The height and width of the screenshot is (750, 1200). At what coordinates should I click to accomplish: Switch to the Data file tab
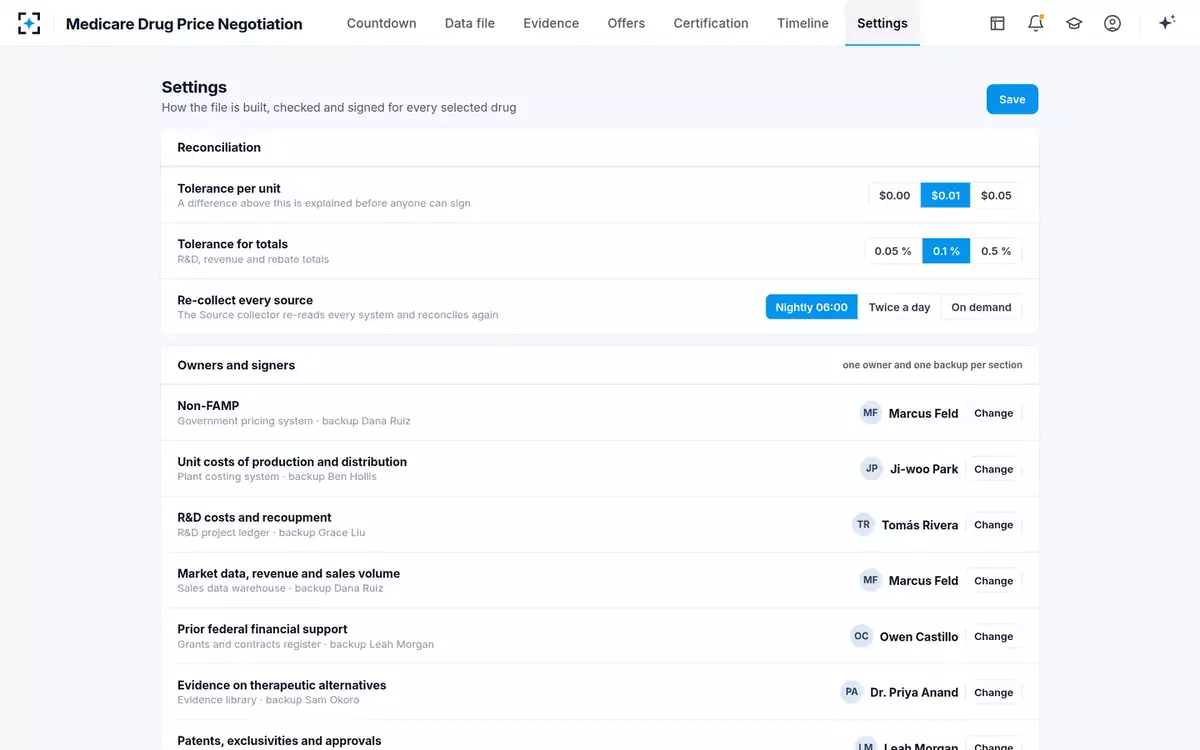470,23
